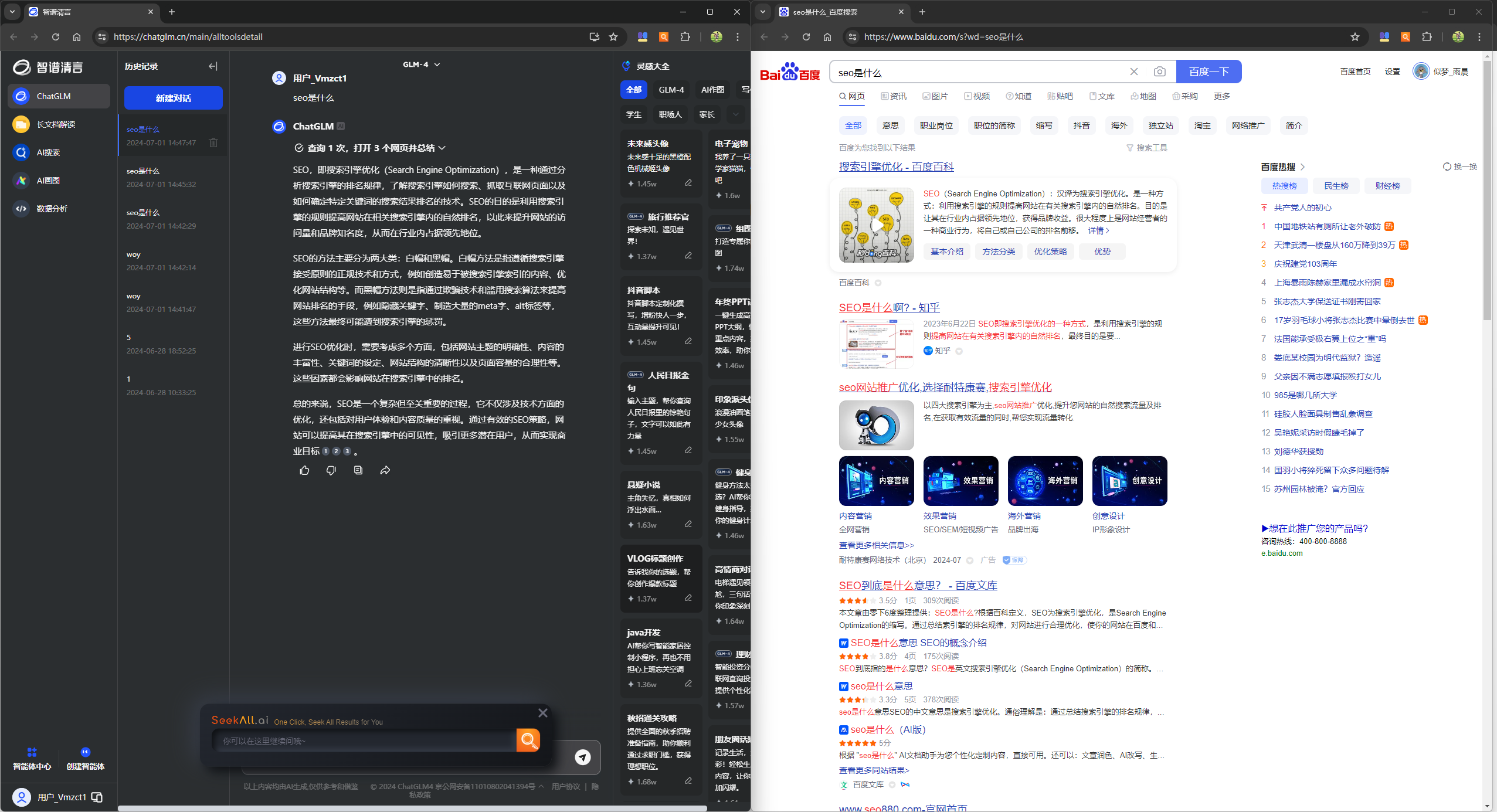Dislike the ChatGLM answer with thumbs down
This screenshot has width=1497, height=812.
[x=331, y=470]
